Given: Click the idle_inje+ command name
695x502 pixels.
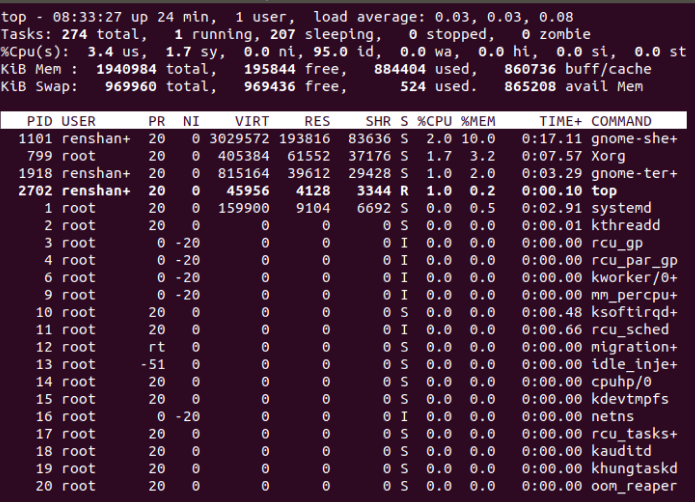Looking at the screenshot, I should (634, 364).
